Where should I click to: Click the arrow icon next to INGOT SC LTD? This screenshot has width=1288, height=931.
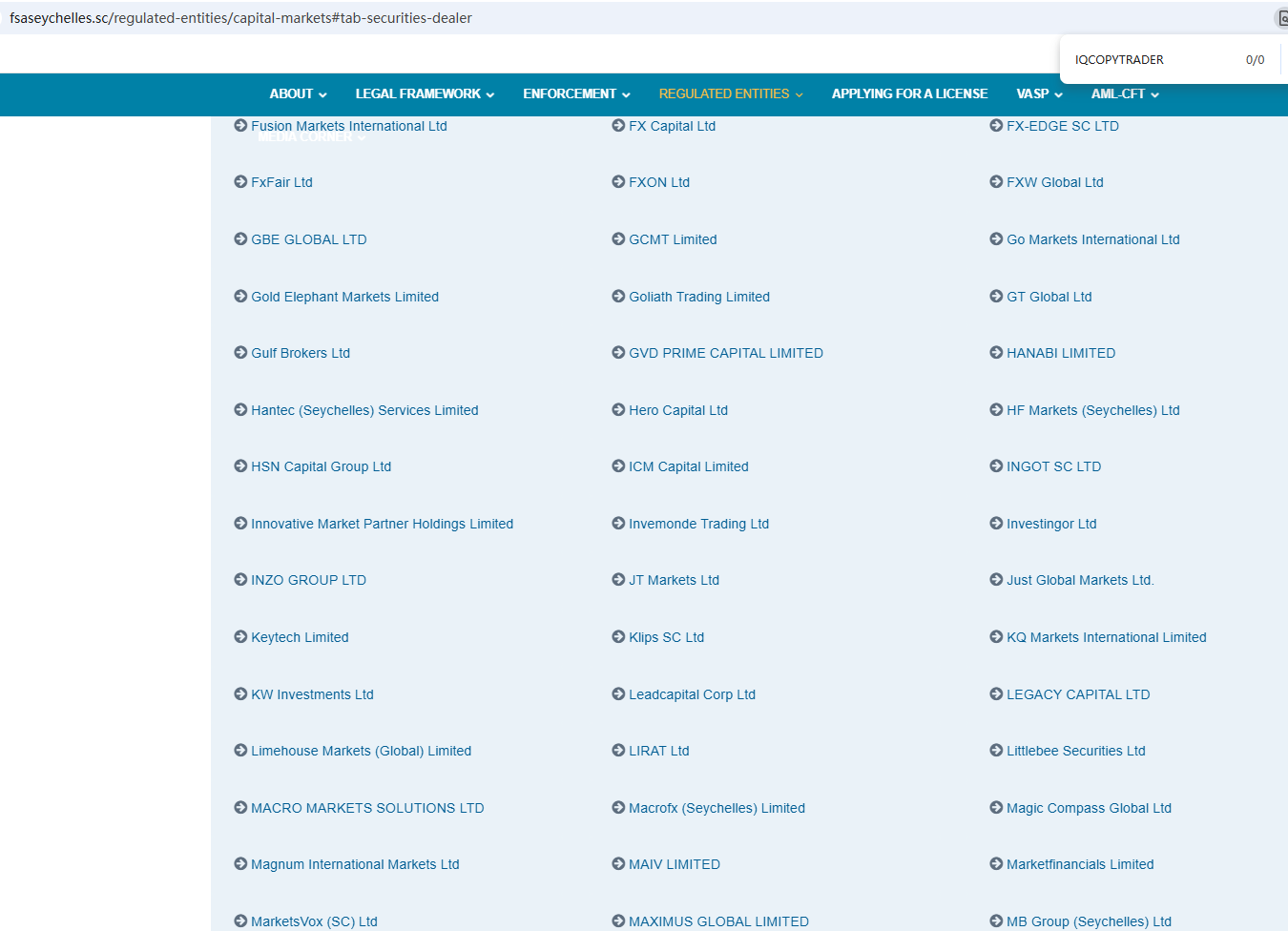tap(996, 466)
